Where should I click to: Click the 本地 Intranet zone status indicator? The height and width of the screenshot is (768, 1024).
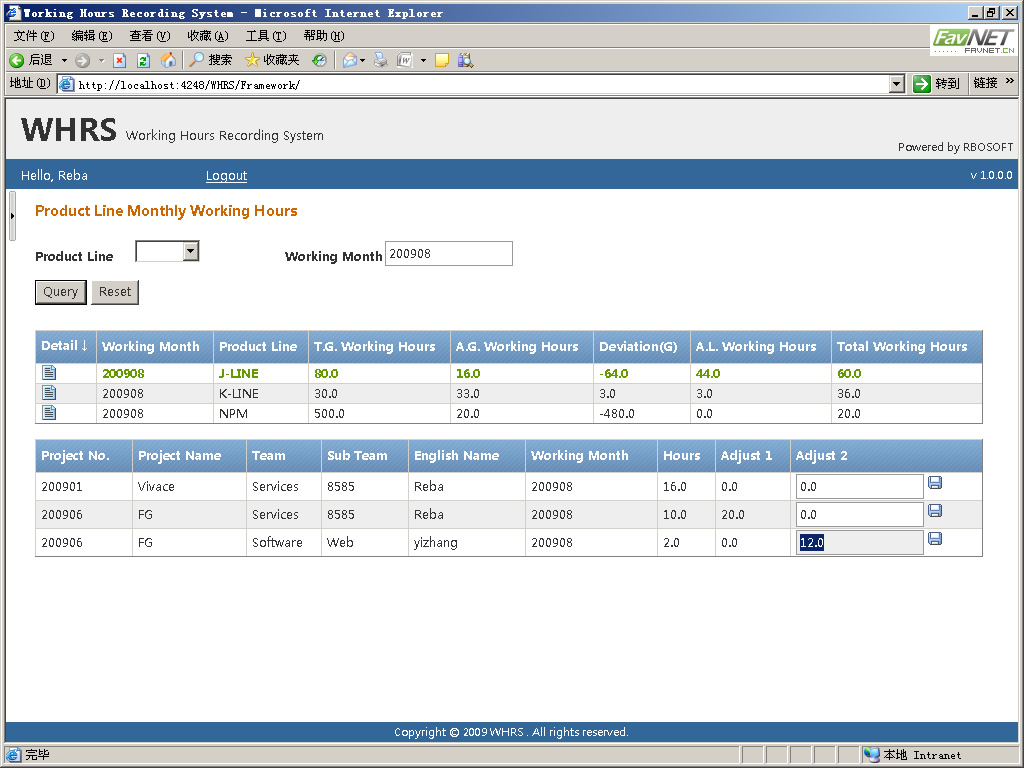point(912,755)
